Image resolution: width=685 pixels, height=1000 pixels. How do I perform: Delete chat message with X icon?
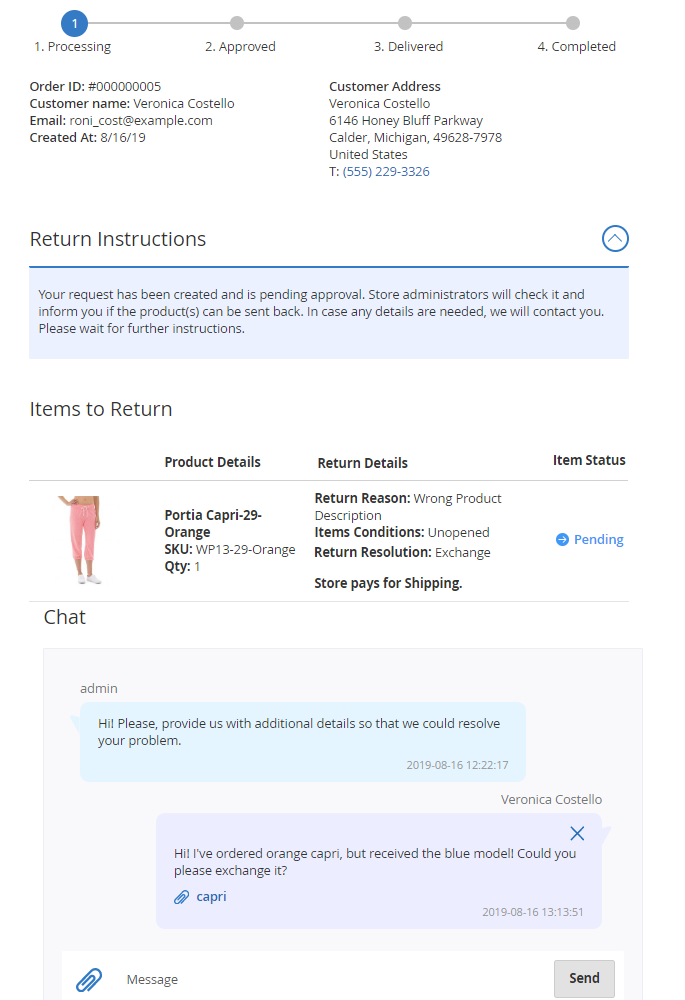(x=577, y=833)
